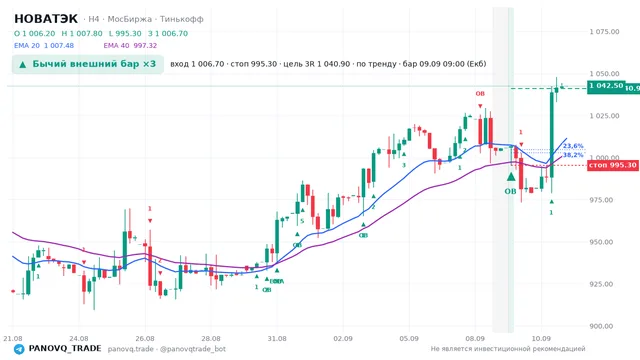Viewport: 640px width, 360px height.
Task: Click the PANOVQ_TRADE channel name
Action: tap(65, 349)
